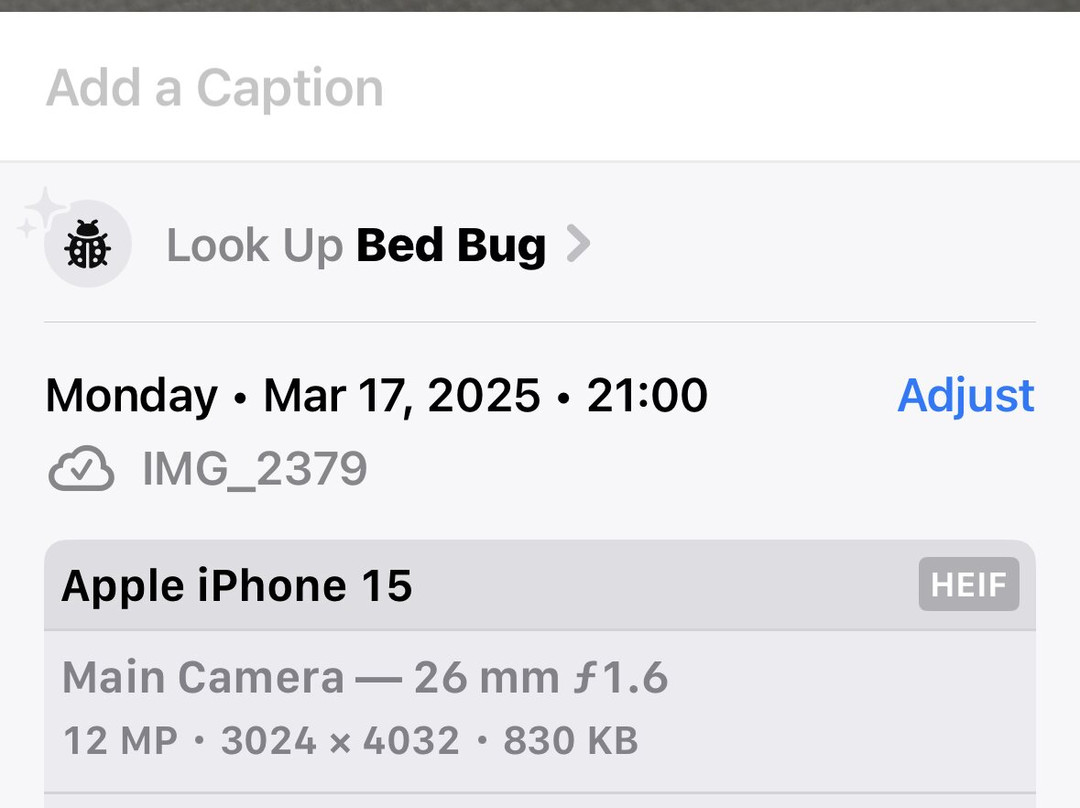The image size is (1080, 808).
Task: Tap the HEIF format badge
Action: 968,584
